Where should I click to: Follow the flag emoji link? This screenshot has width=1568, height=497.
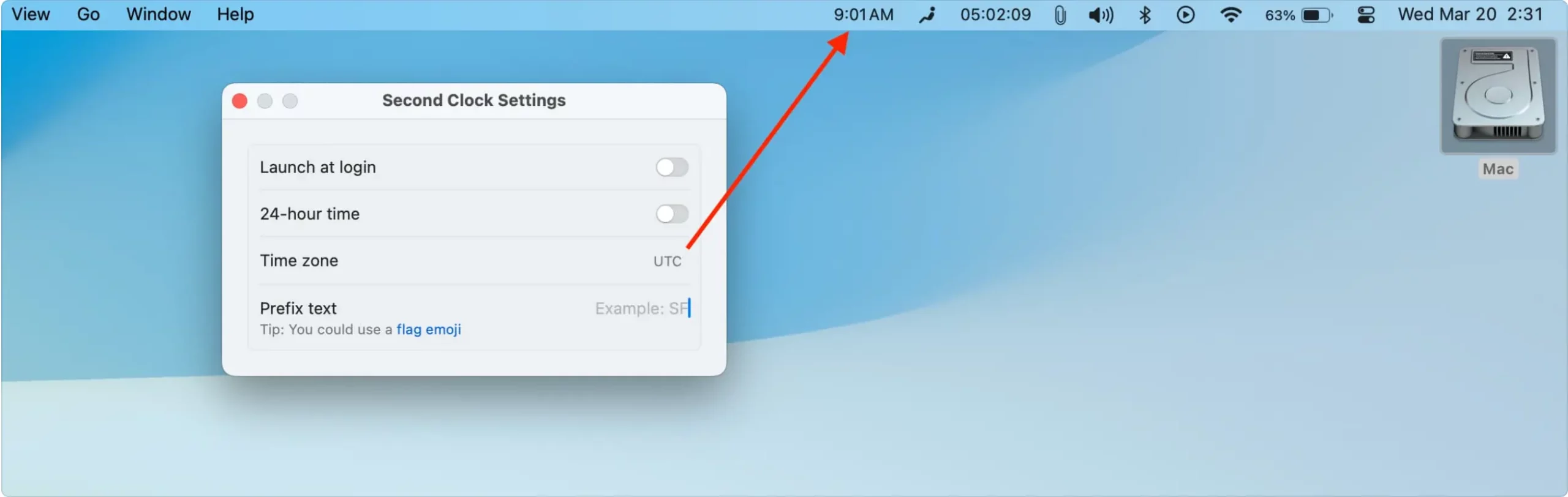(429, 330)
